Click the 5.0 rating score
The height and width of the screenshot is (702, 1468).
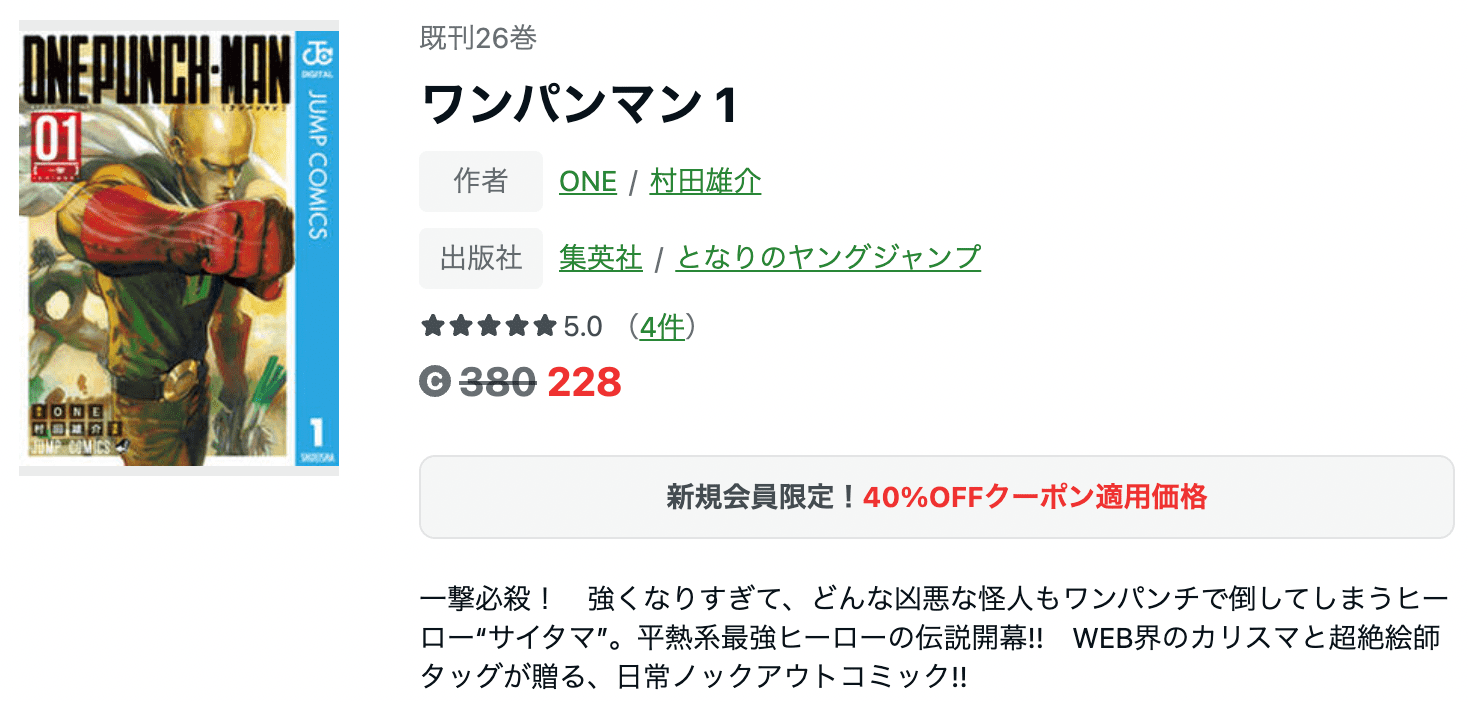pos(583,326)
